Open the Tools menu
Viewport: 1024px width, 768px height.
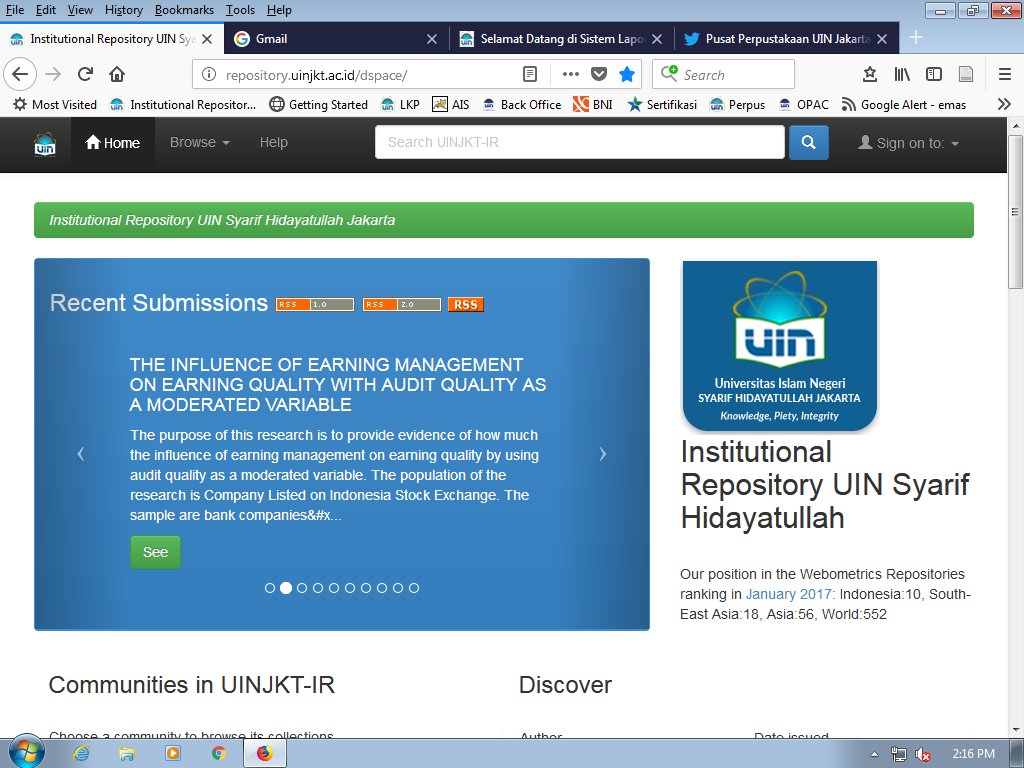click(x=240, y=10)
